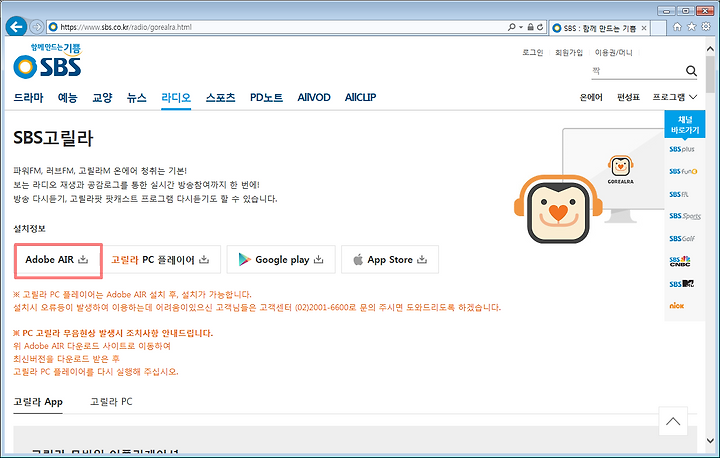Open the browser home icon

tap(677, 27)
